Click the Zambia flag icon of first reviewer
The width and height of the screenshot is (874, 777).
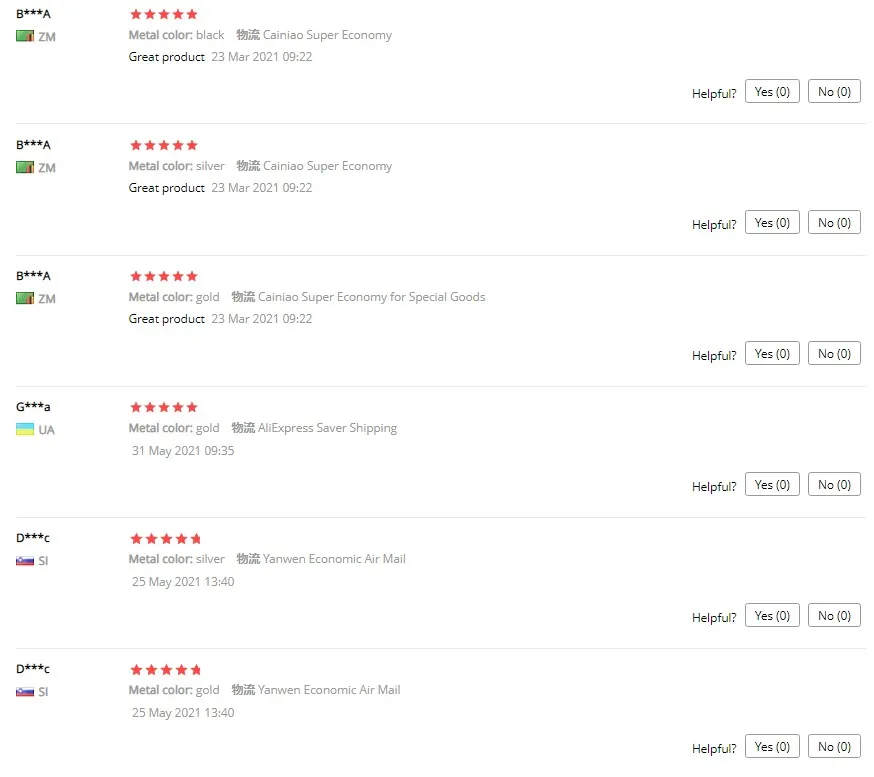click(25, 36)
